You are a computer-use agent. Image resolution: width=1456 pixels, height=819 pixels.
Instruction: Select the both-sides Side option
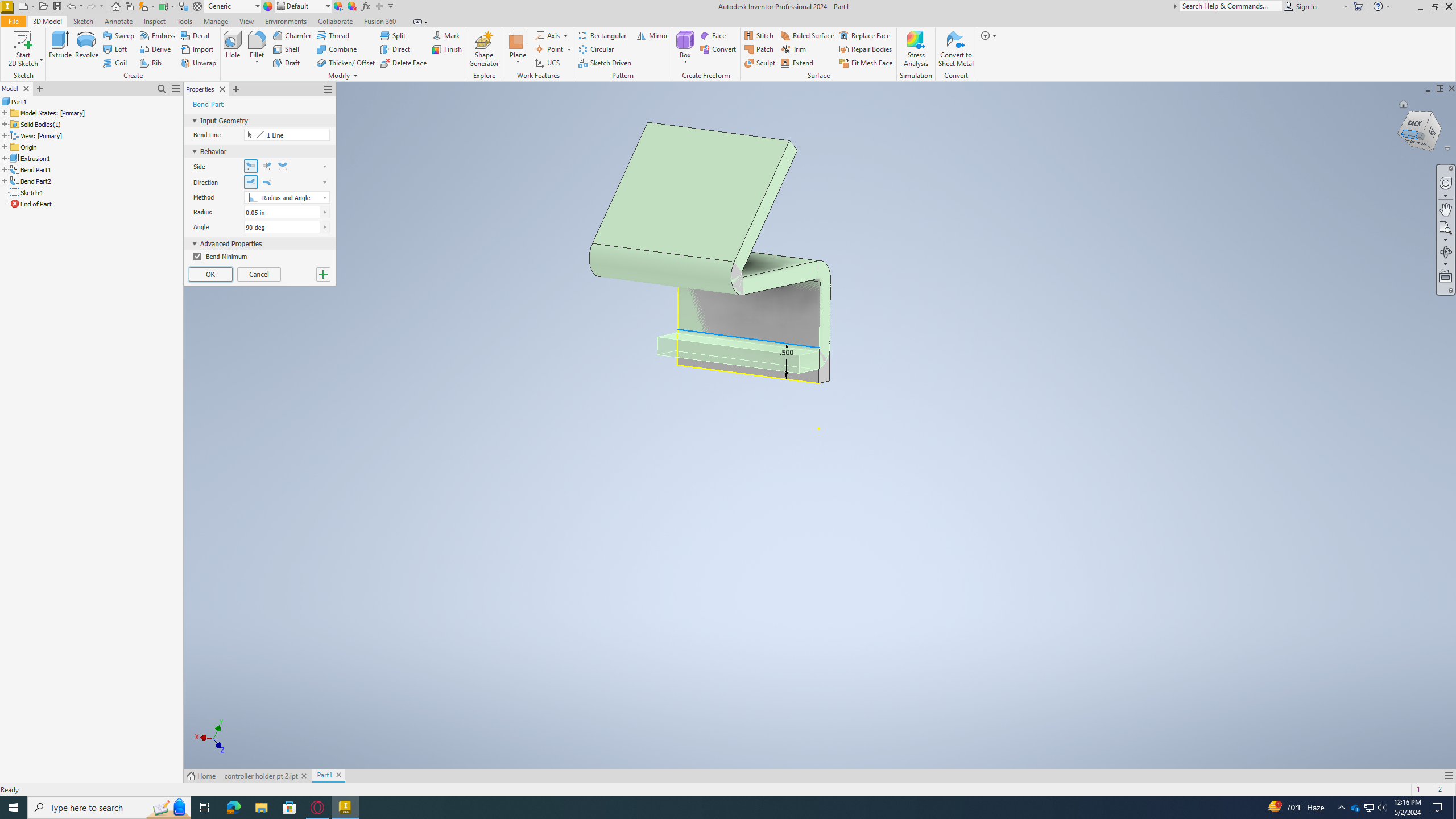(x=283, y=166)
